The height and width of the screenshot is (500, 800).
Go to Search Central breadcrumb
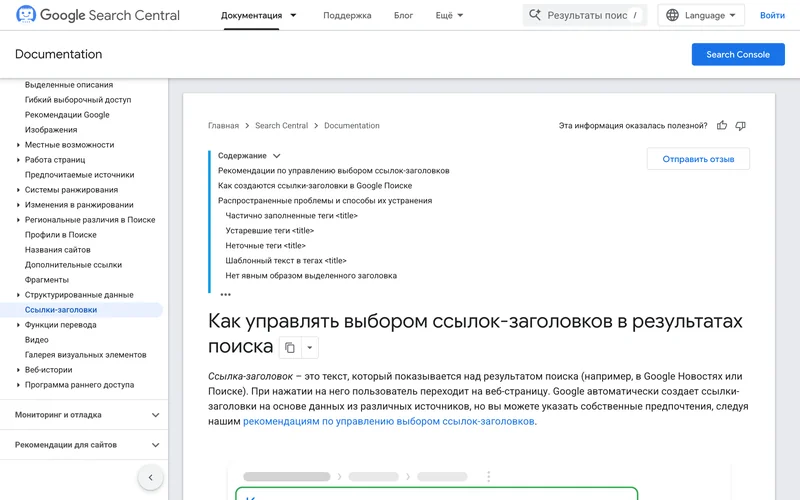pyautogui.click(x=282, y=126)
